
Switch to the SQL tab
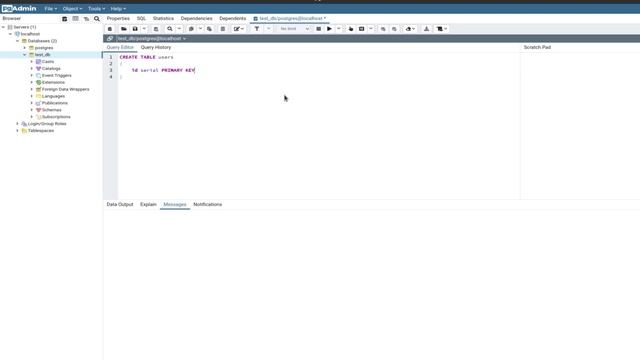(141, 18)
